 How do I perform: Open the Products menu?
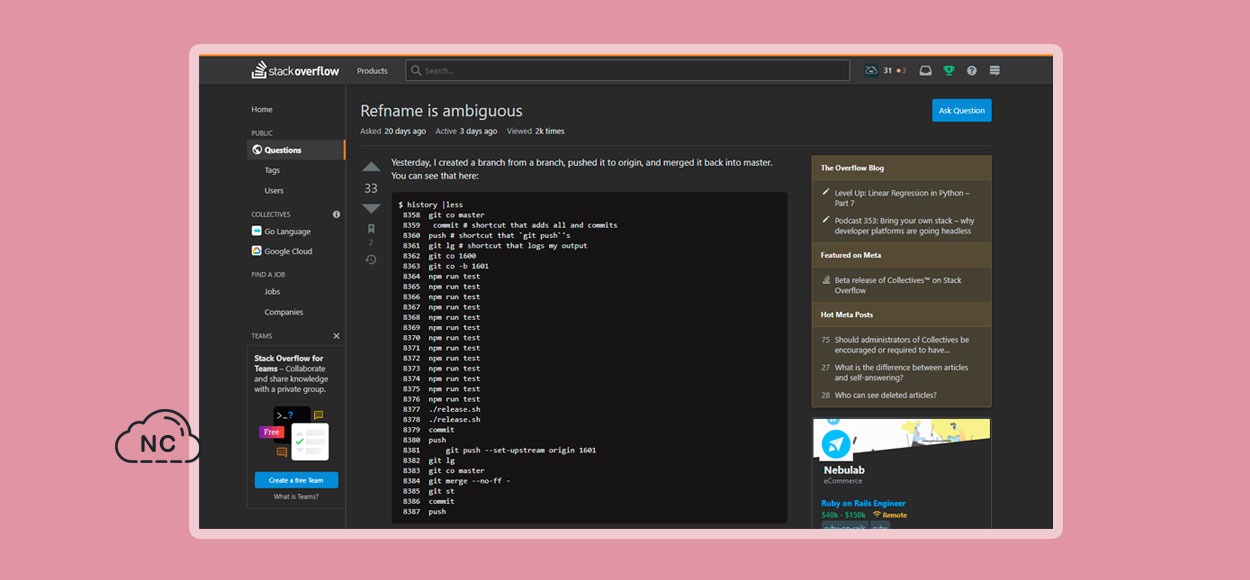(372, 71)
